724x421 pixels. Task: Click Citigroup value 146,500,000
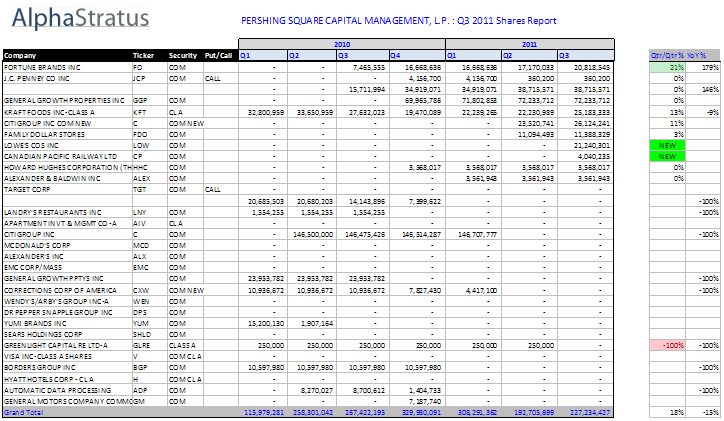point(313,235)
